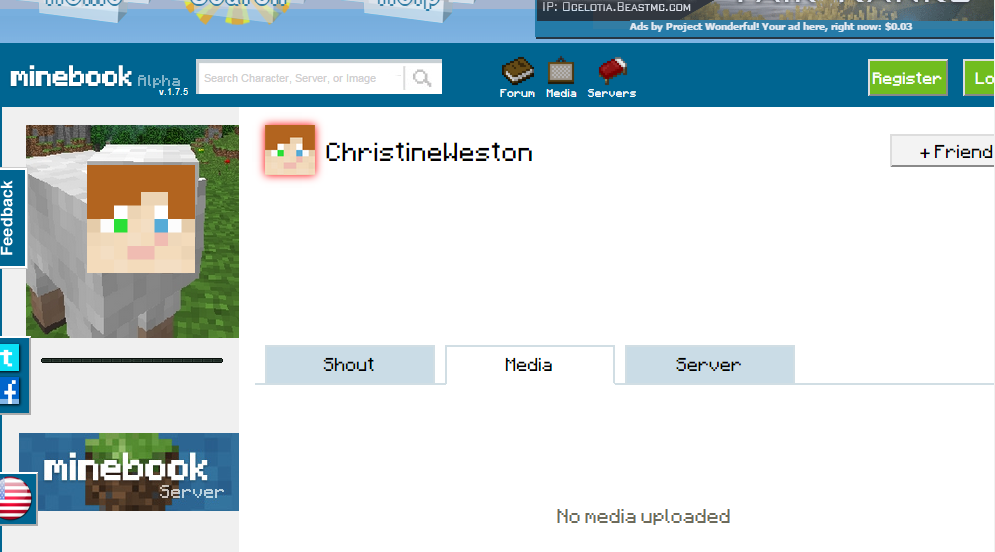Click the +Friend button
995x552 pixels.
click(x=942, y=151)
